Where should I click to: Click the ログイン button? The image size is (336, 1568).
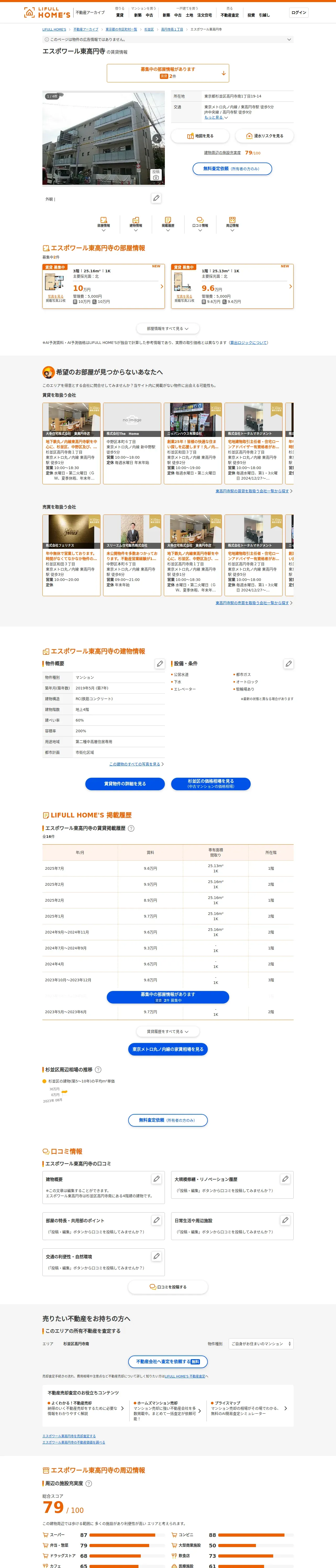tap(299, 13)
